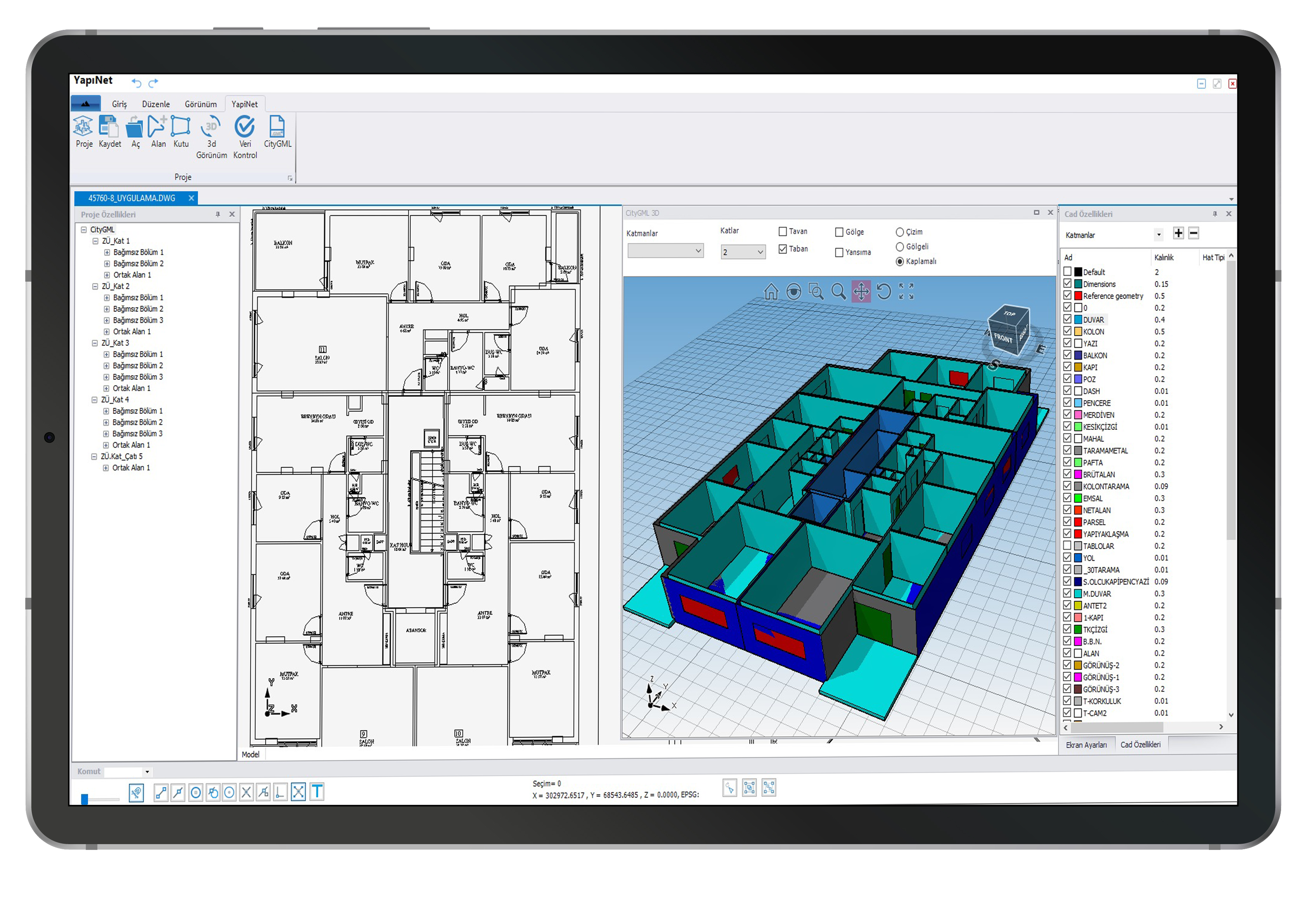Viewport: 1316px width, 900px height.
Task: Click the home view icon in 3D viewer
Action: (x=771, y=292)
